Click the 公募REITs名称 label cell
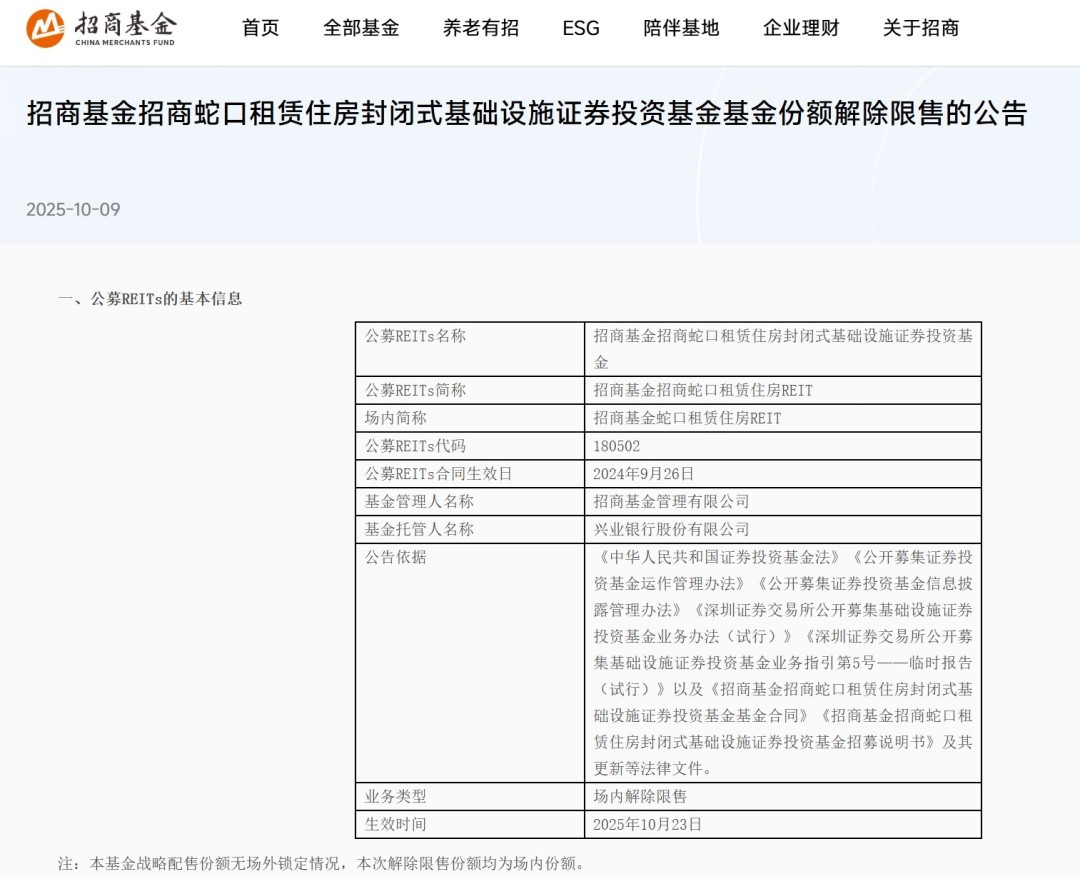 coord(470,349)
